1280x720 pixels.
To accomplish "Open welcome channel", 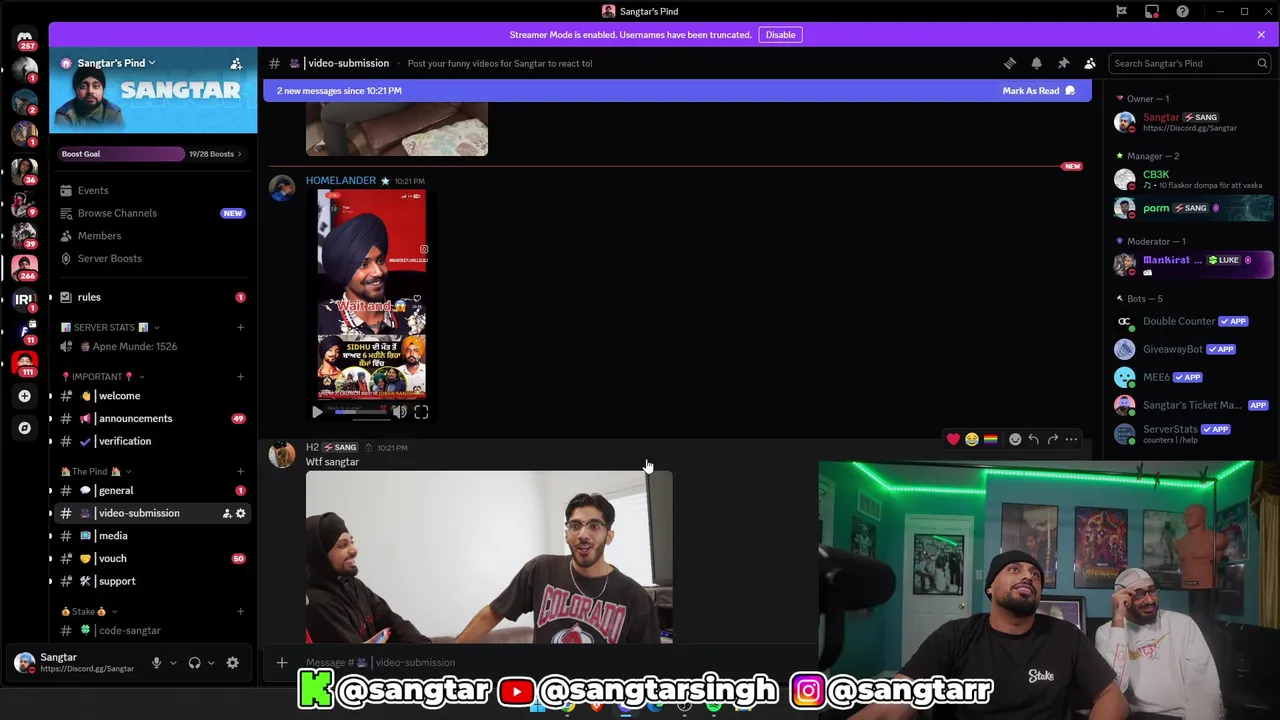I will [x=152, y=396].
